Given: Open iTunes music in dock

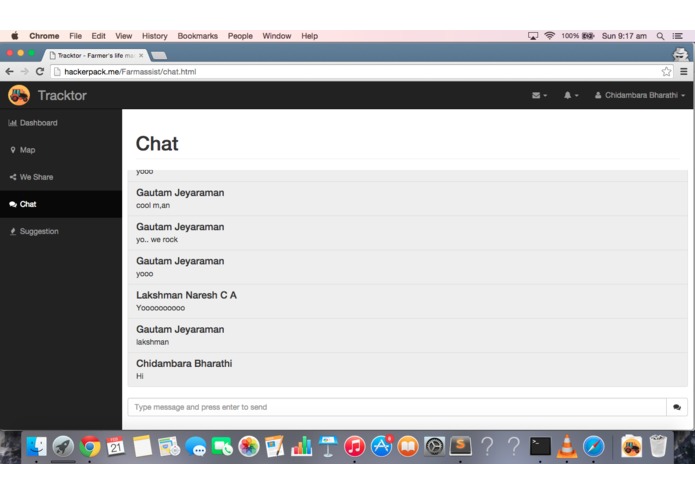Looking at the screenshot, I should [x=355, y=446].
